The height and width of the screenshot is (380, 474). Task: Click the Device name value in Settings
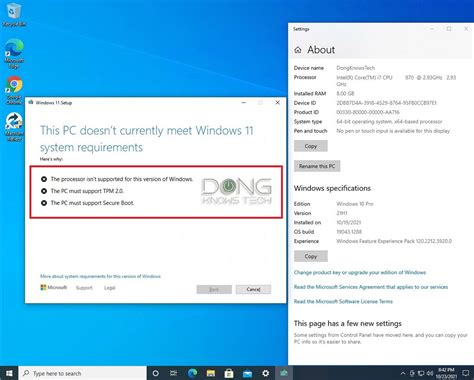355,68
